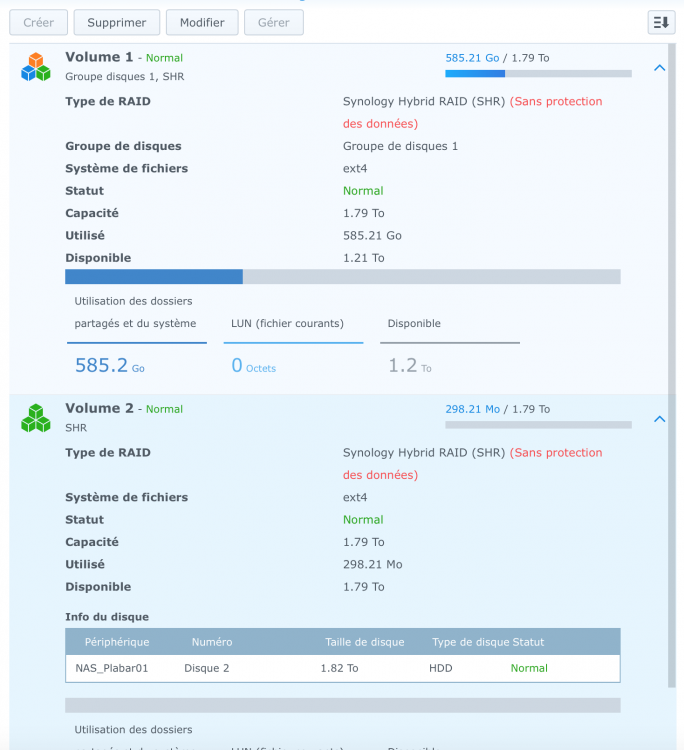The height and width of the screenshot is (750, 684).
Task: Click the large Volume 1 capacity bar
Action: coord(342,276)
